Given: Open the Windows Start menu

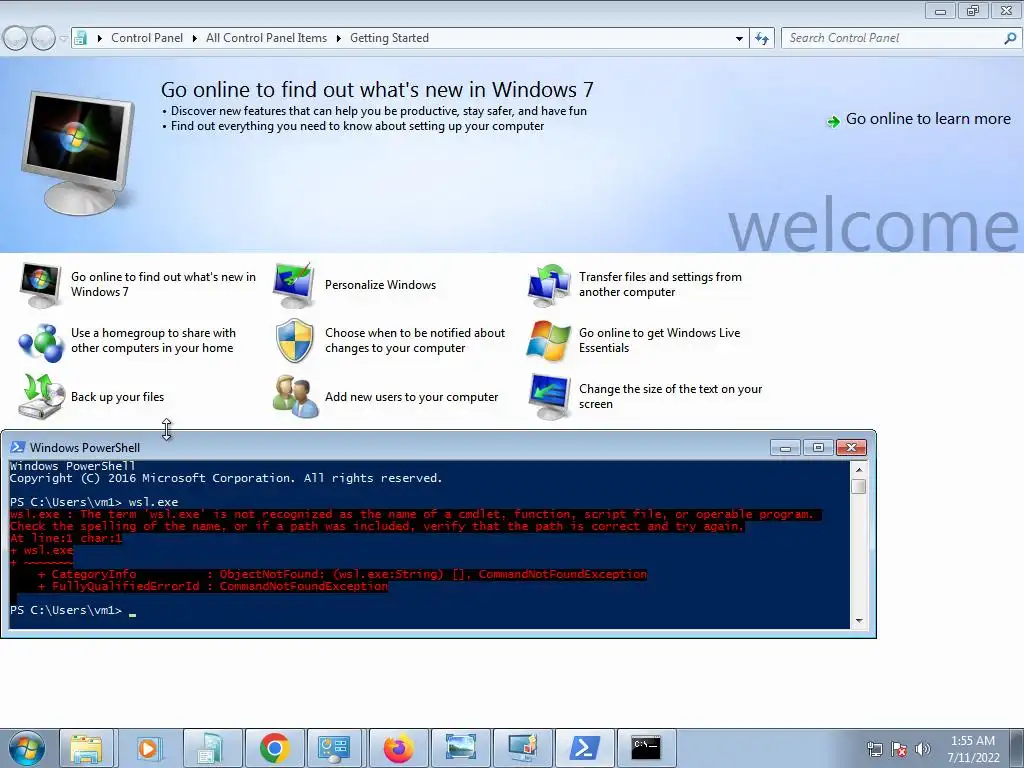Looking at the screenshot, I should pyautogui.click(x=26, y=748).
